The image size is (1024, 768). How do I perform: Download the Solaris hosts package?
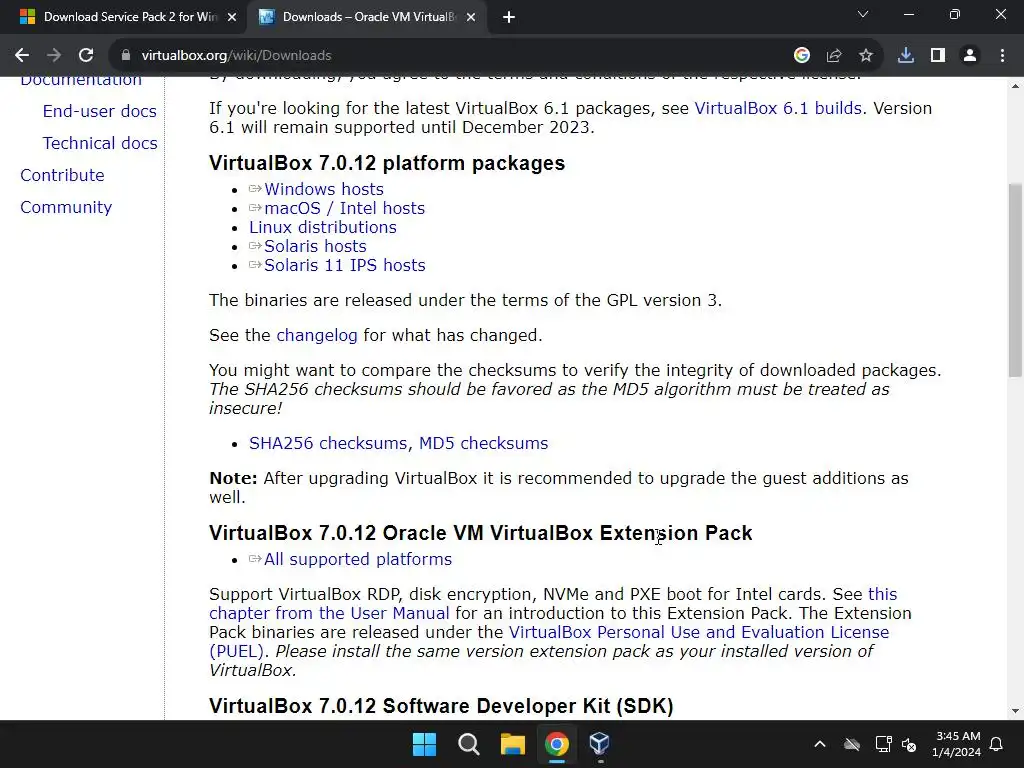tap(315, 246)
